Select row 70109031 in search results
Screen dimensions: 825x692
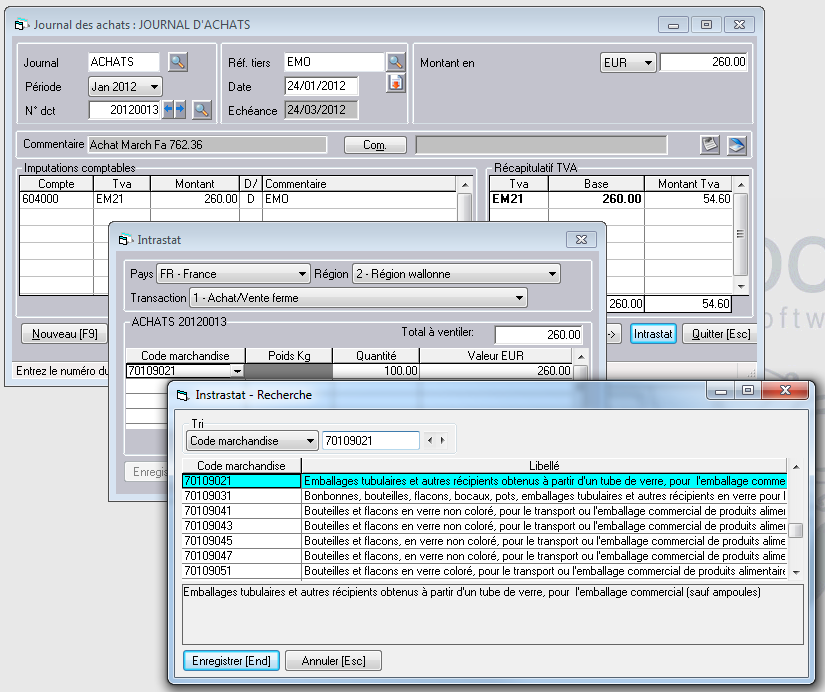point(484,496)
